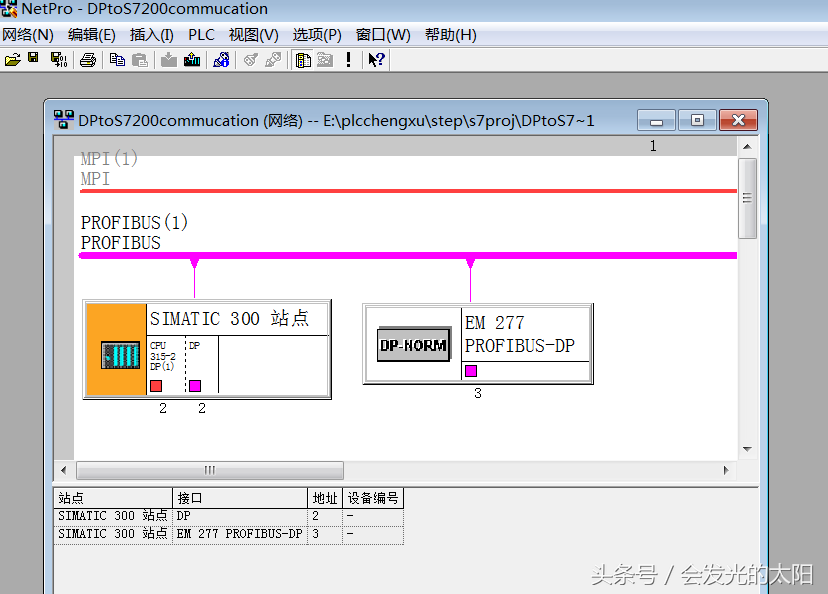Screen dimensions: 828x594
Task: Select the EM 277 PROFIBUS-DP table row
Action: pos(240,534)
